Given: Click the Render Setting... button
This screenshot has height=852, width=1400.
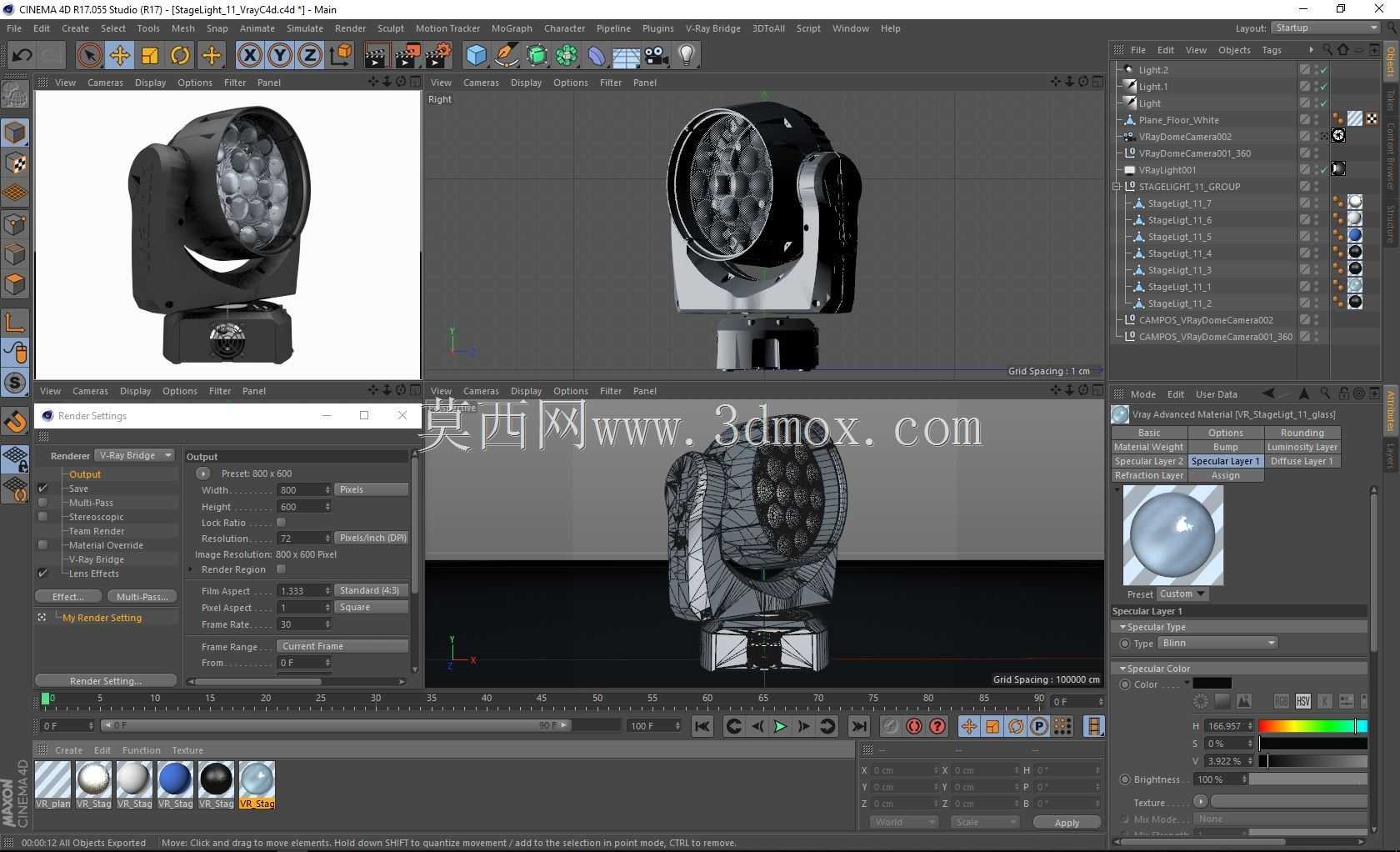Looking at the screenshot, I should [x=106, y=681].
